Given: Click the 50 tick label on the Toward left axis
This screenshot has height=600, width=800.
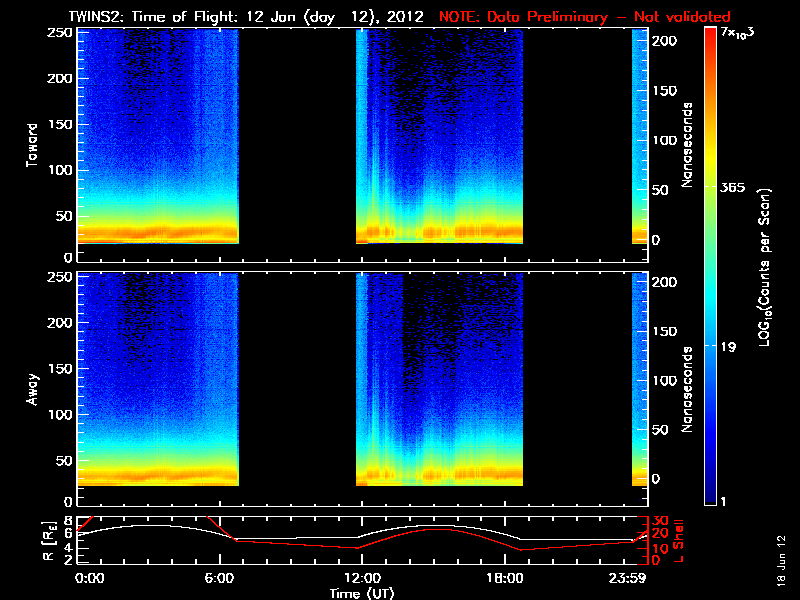Looking at the screenshot, I should [65, 216].
